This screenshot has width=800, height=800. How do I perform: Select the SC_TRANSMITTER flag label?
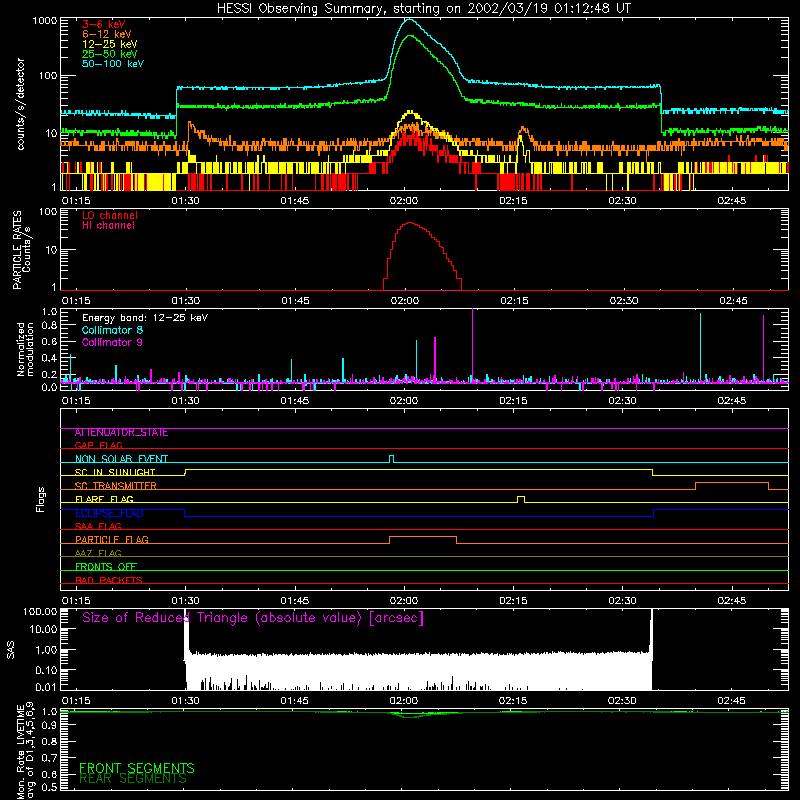(x=116, y=486)
